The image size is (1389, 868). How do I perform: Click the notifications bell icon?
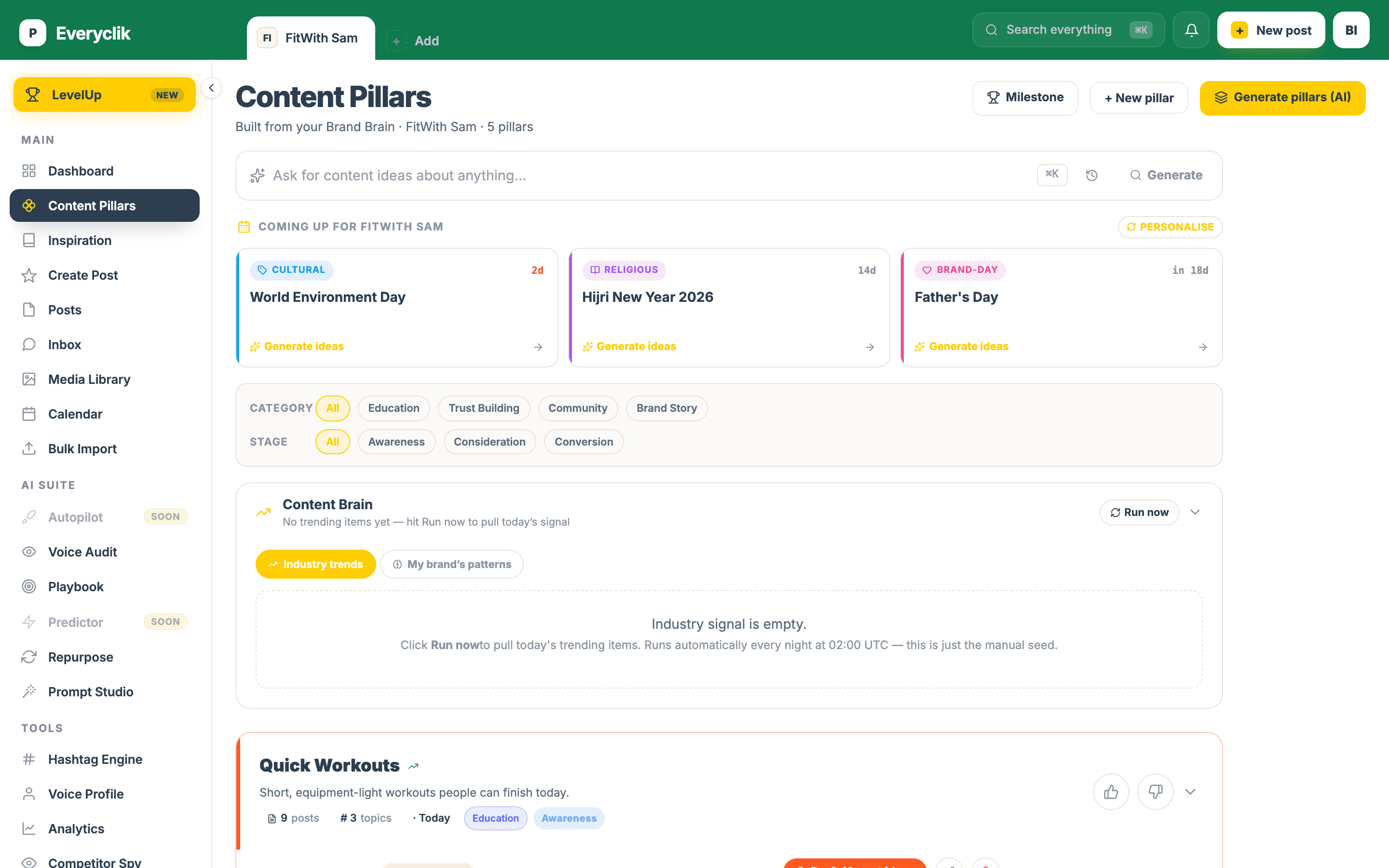pyautogui.click(x=1191, y=30)
